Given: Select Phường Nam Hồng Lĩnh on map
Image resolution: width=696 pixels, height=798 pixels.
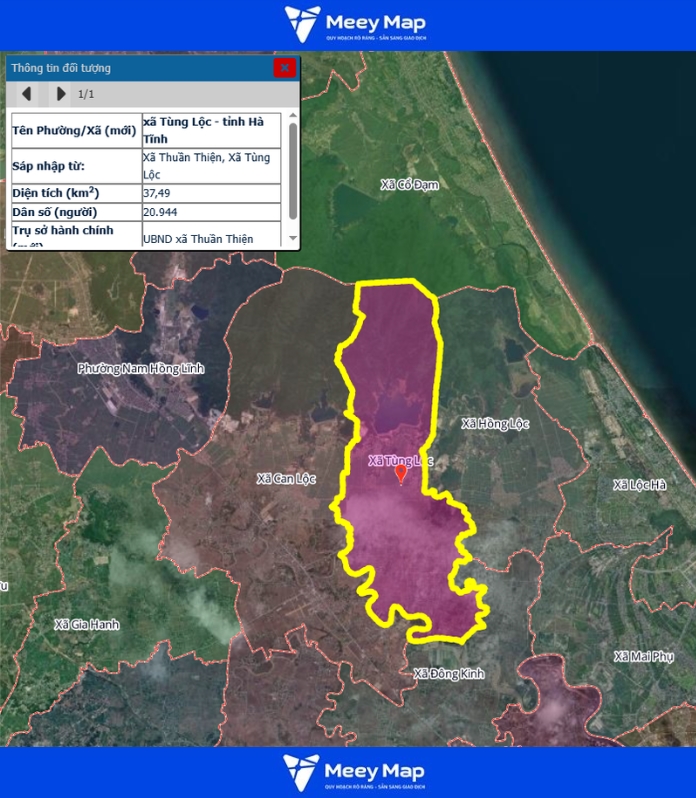Looking at the screenshot, I should pyautogui.click(x=140, y=369).
